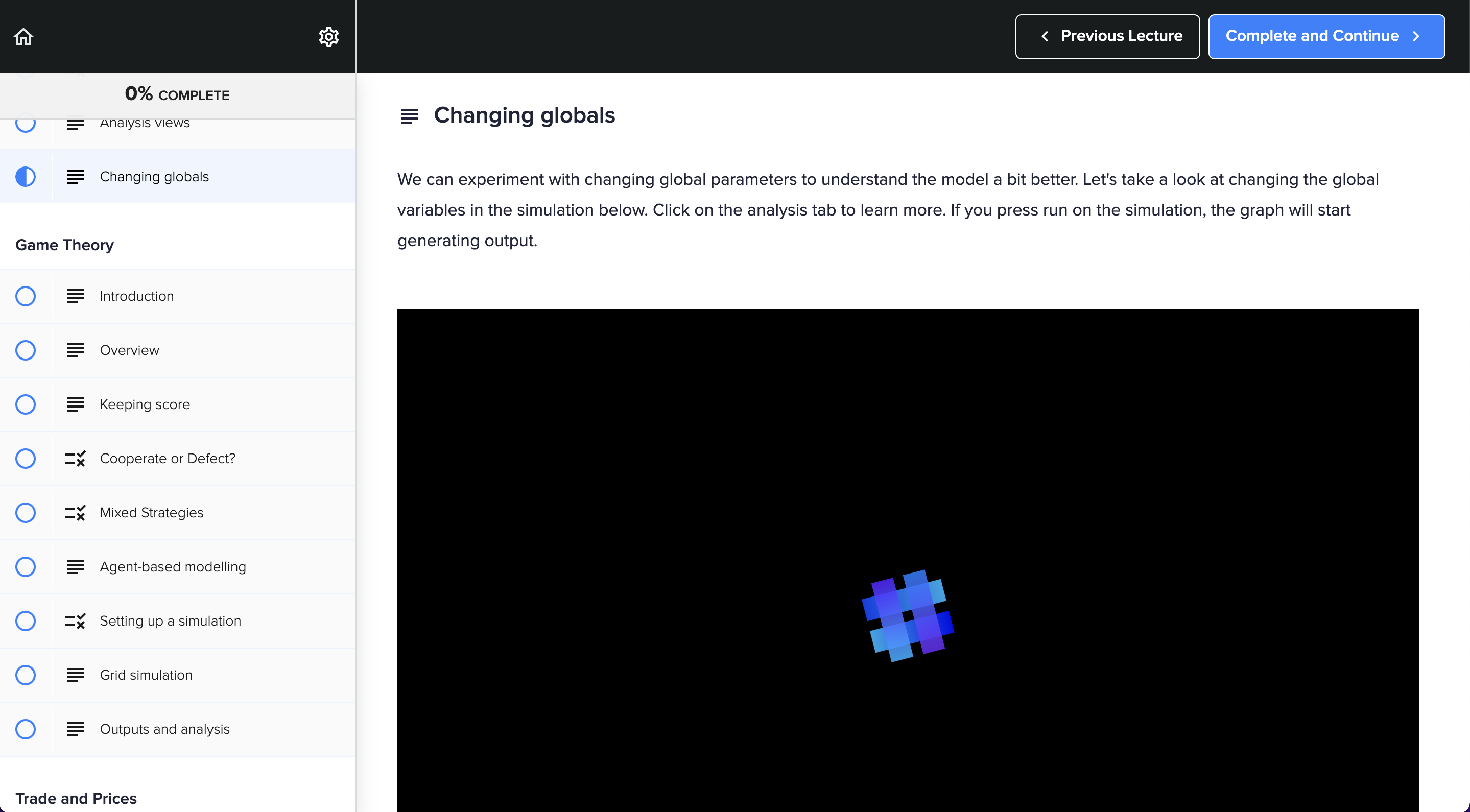This screenshot has height=812, width=1470.
Task: Click the loading simulation logo
Action: point(907,616)
